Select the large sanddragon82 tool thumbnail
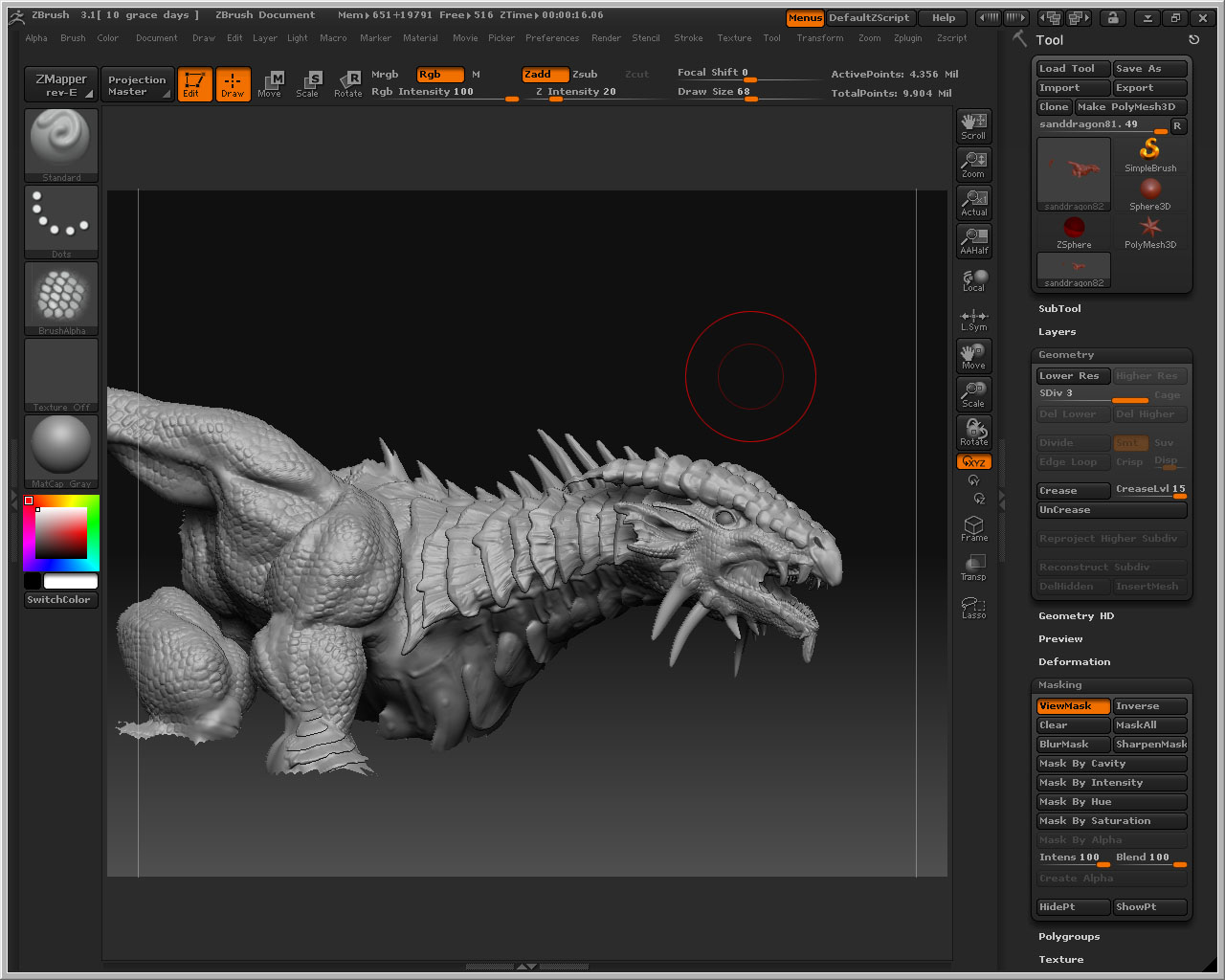The height and width of the screenshot is (980, 1225). click(1074, 173)
